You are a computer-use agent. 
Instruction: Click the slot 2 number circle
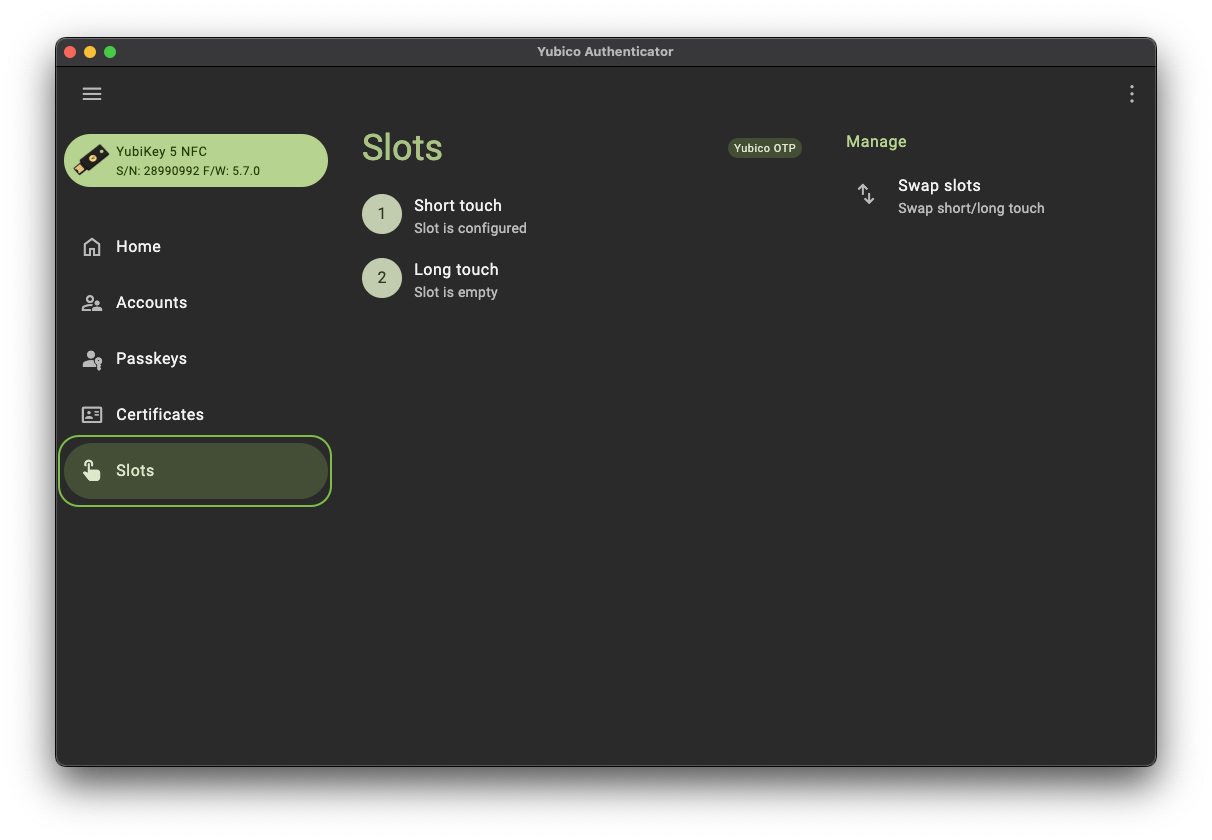point(382,278)
